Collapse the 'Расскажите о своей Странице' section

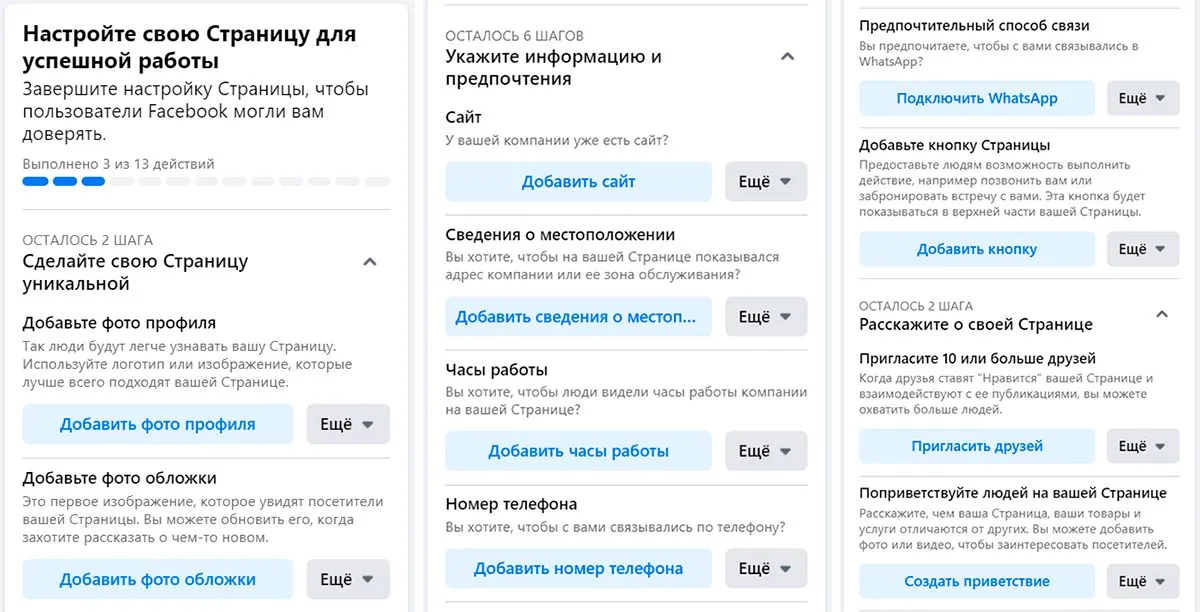click(x=1161, y=314)
